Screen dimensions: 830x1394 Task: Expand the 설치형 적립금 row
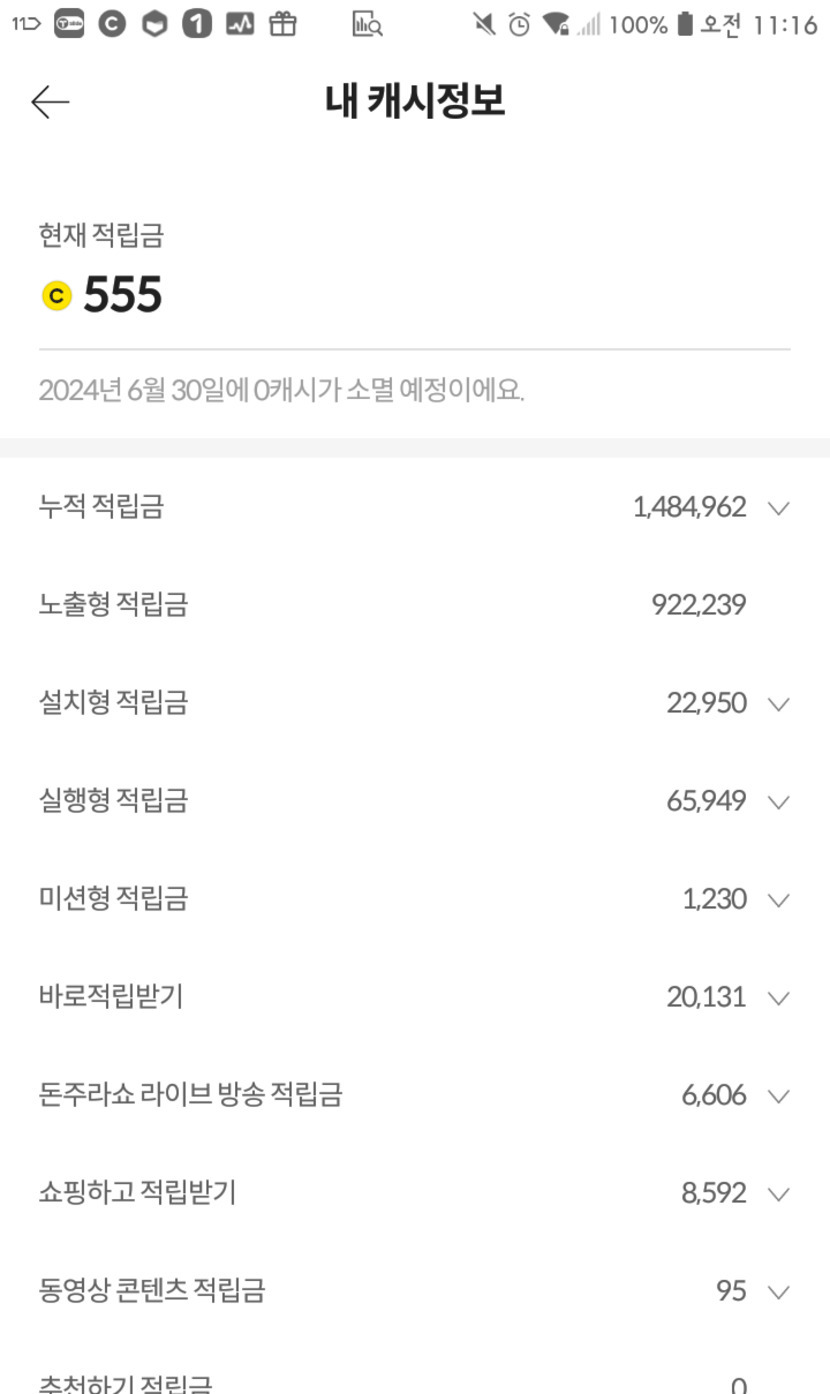click(778, 704)
